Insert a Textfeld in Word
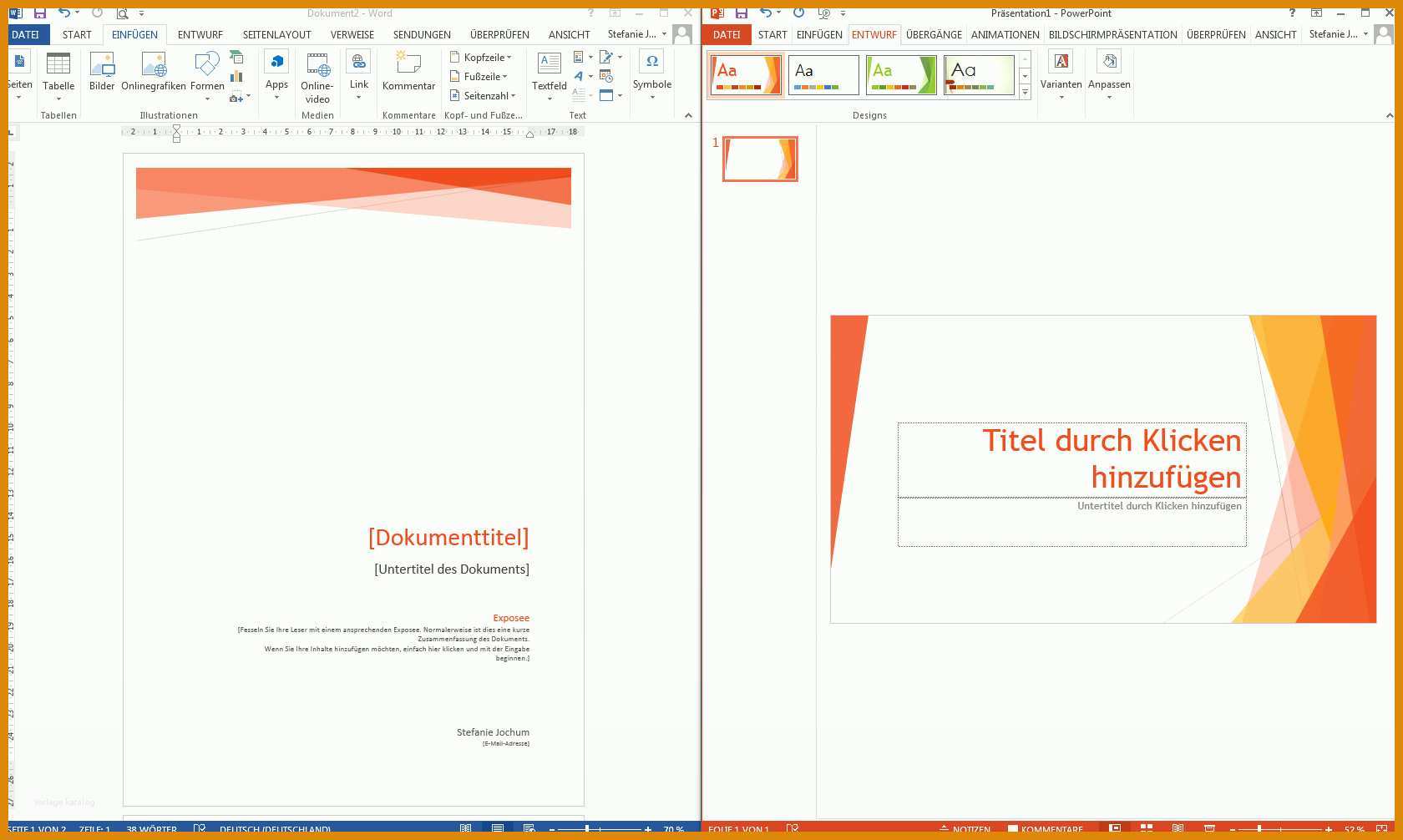 click(x=550, y=76)
